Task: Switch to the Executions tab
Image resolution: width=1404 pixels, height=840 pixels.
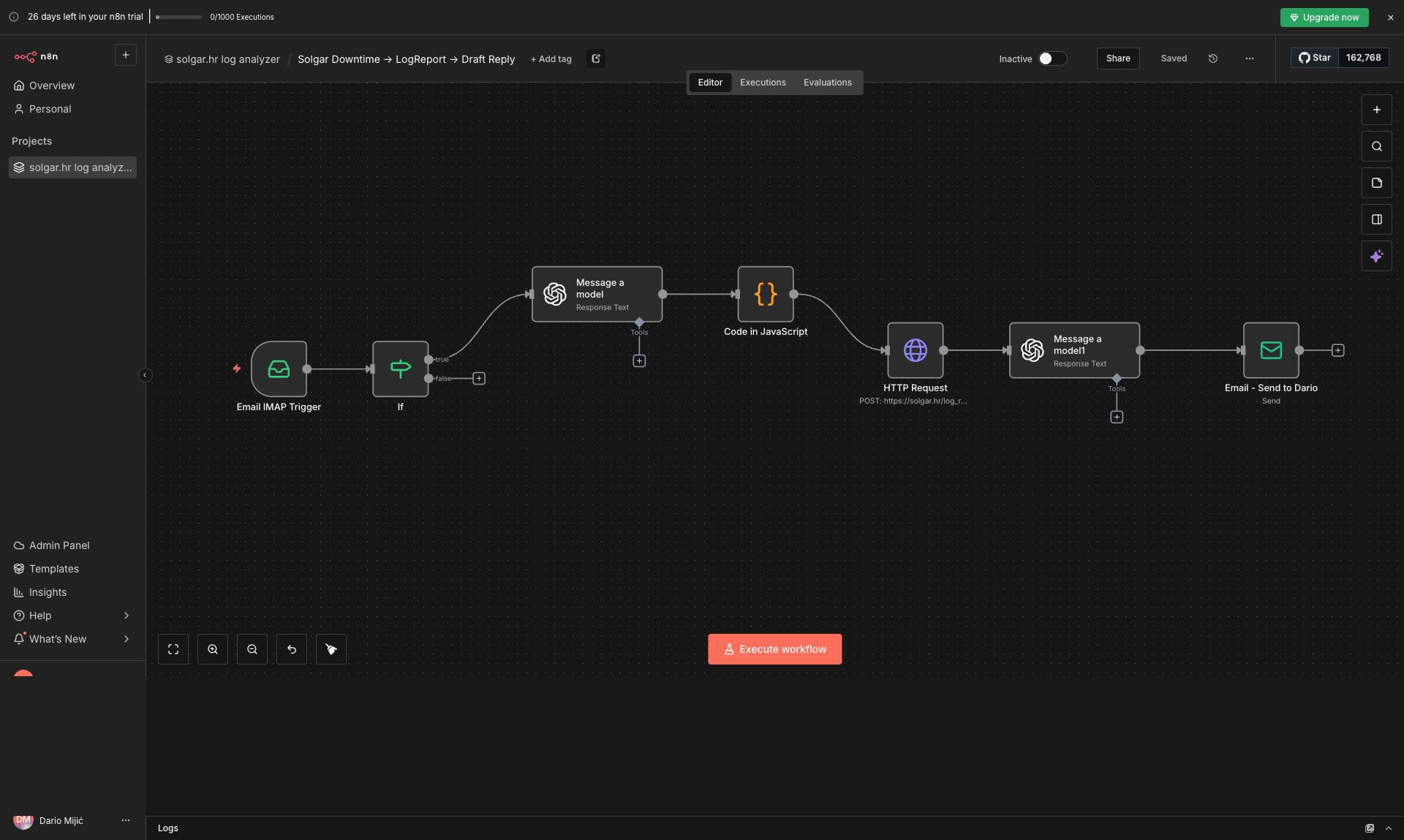Action: pyautogui.click(x=762, y=83)
